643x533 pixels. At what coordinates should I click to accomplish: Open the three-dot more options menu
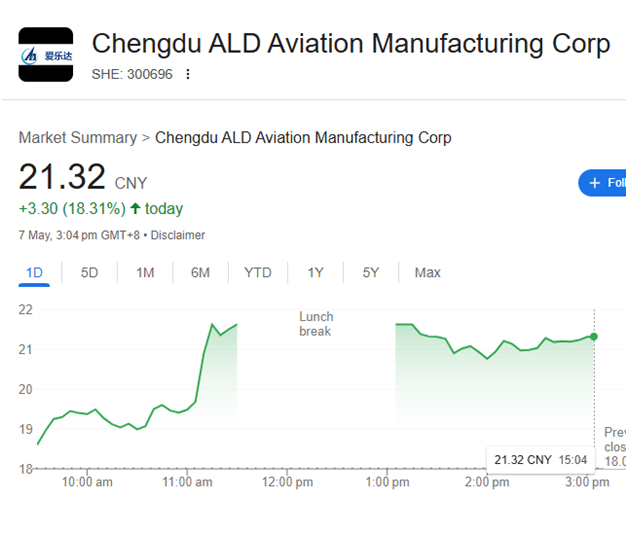click(x=188, y=74)
